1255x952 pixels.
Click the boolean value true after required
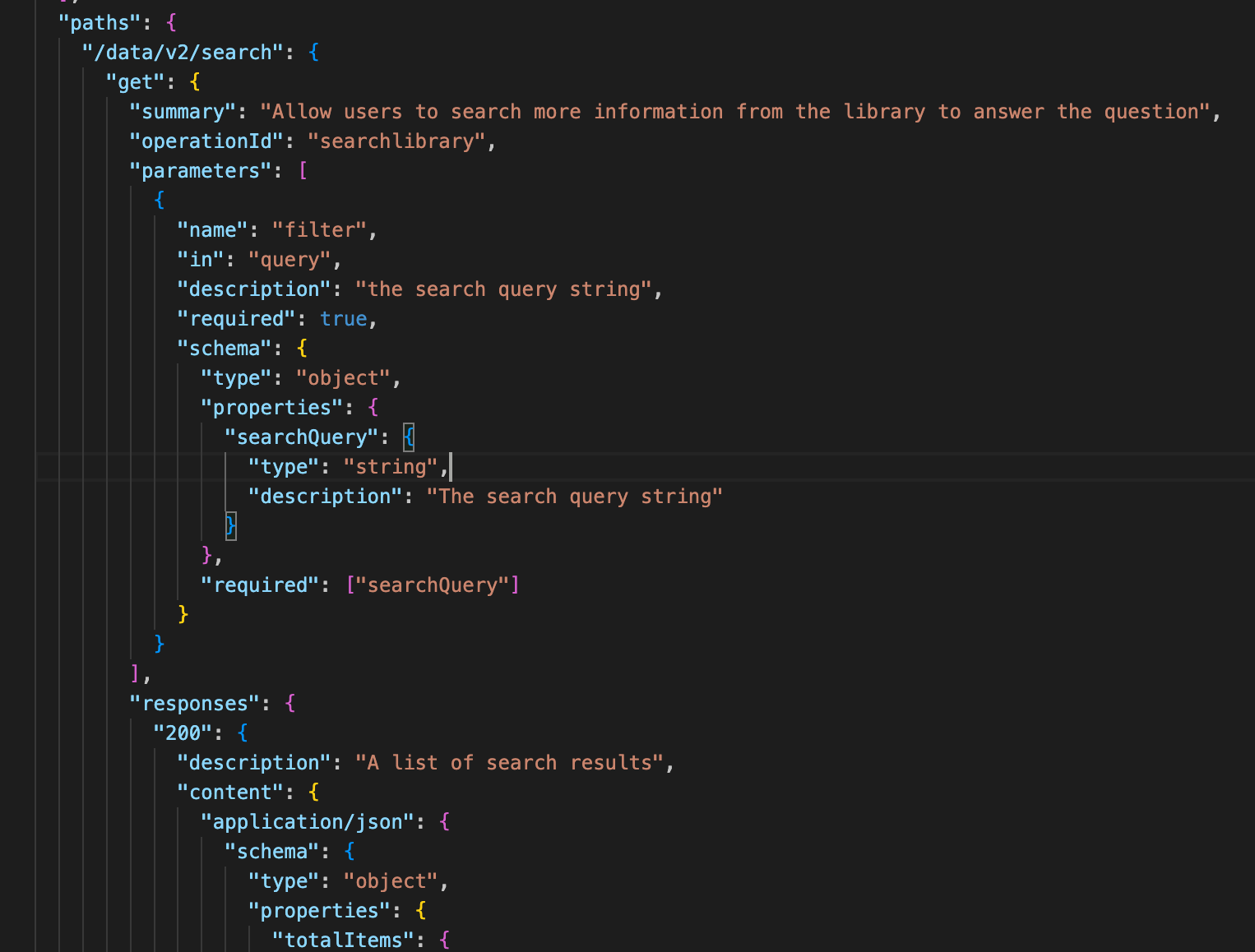point(343,318)
